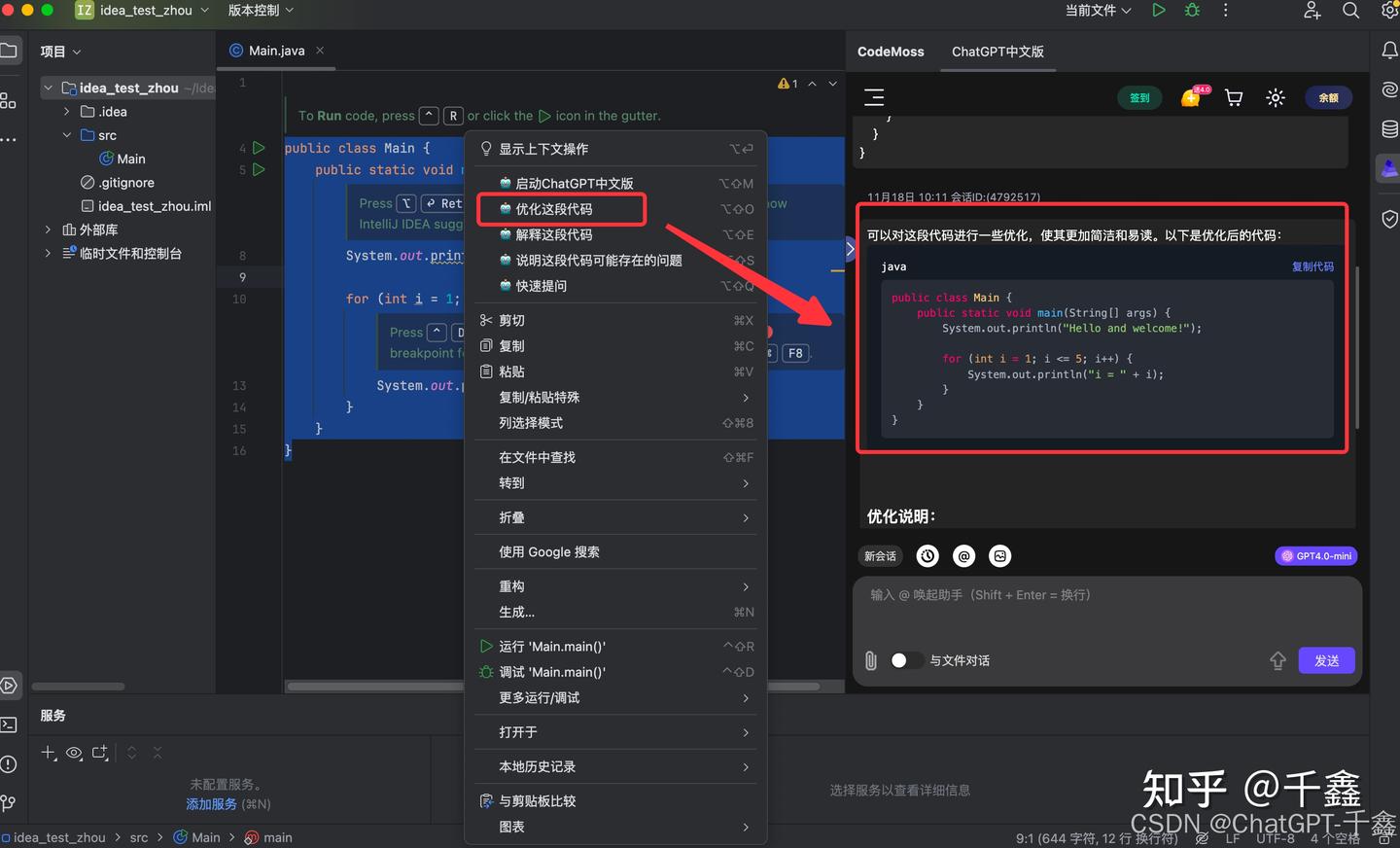Enable the 与文件对话 toggle switch

tap(907, 659)
